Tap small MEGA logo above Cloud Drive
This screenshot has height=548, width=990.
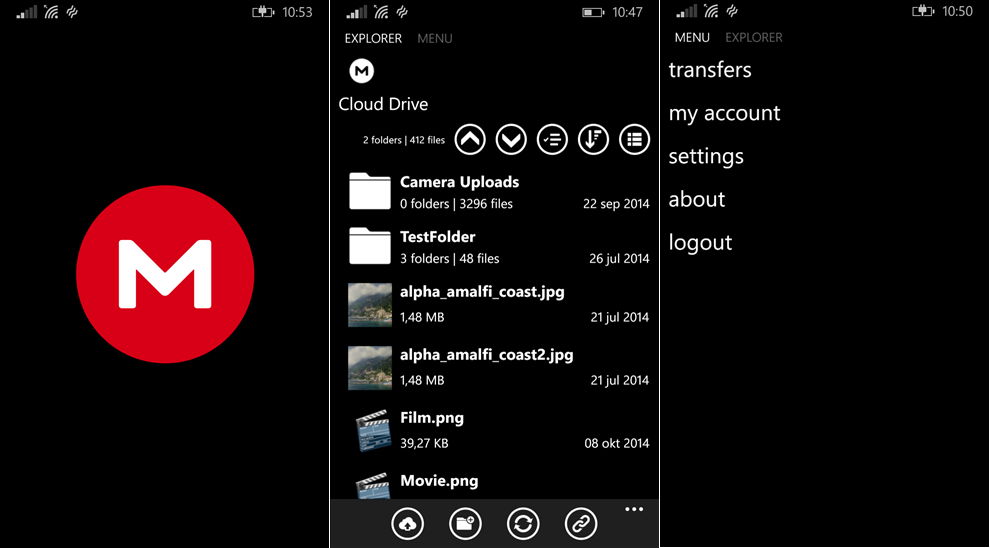pos(362,71)
